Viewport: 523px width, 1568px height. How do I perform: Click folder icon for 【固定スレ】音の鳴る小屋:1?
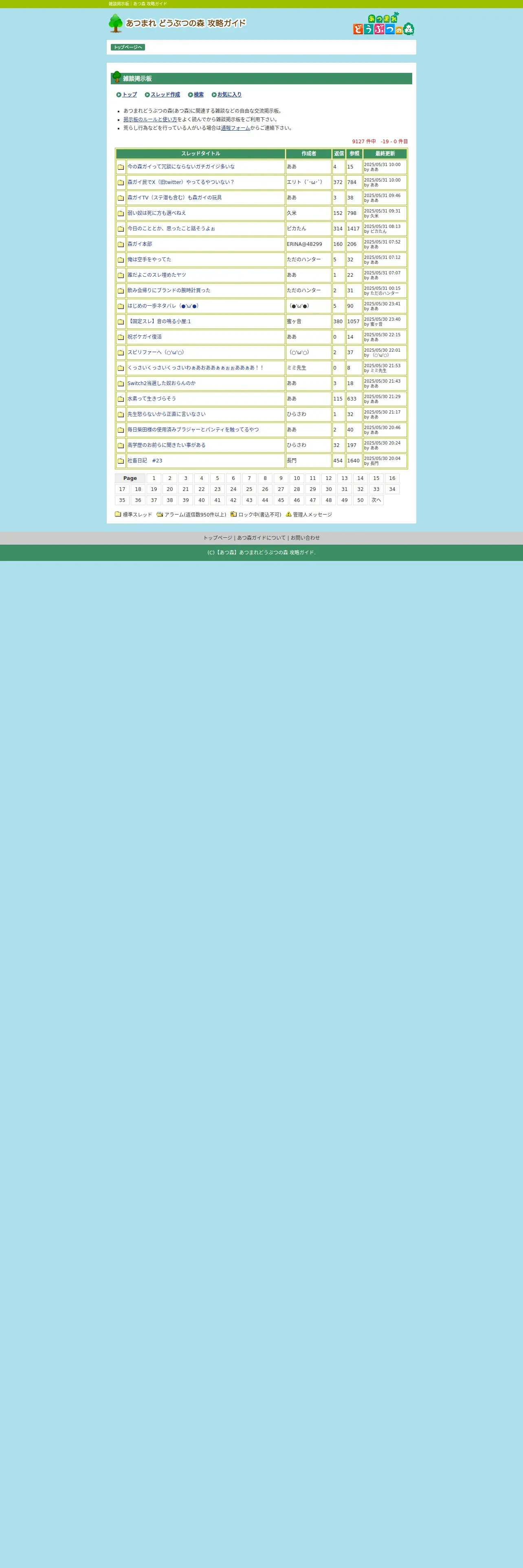121,322
